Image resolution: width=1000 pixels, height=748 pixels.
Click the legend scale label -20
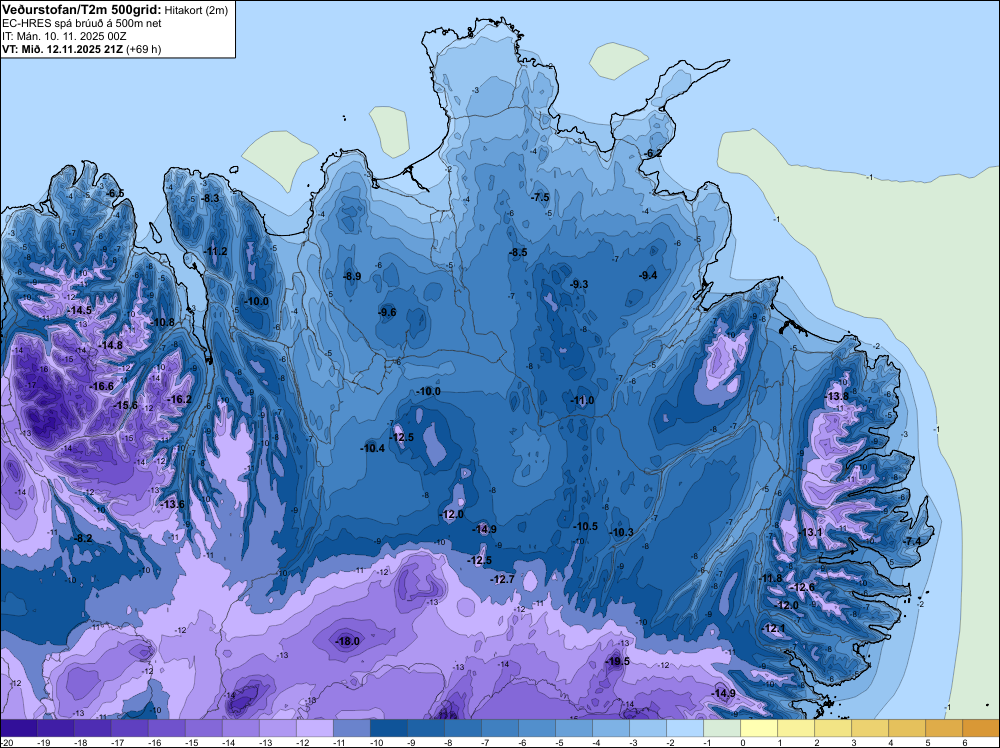pyautogui.click(x=7, y=742)
